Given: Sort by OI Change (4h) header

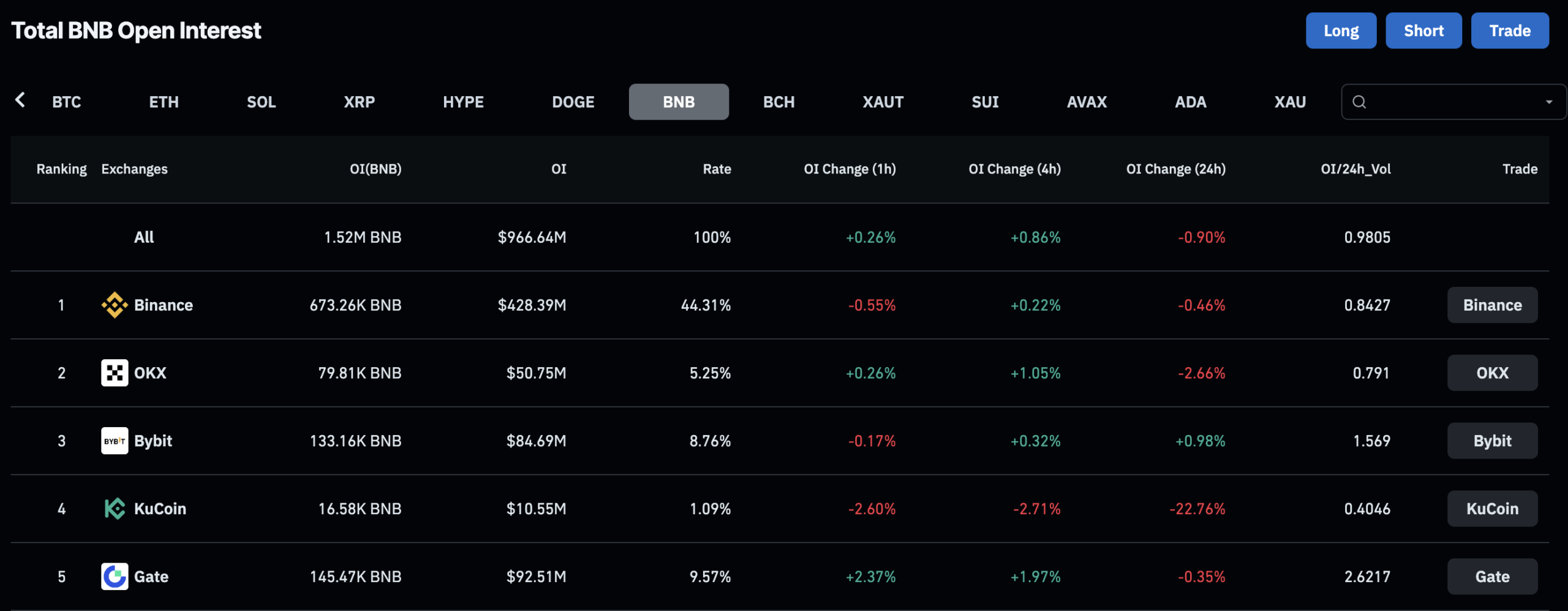Looking at the screenshot, I should click(1014, 169).
